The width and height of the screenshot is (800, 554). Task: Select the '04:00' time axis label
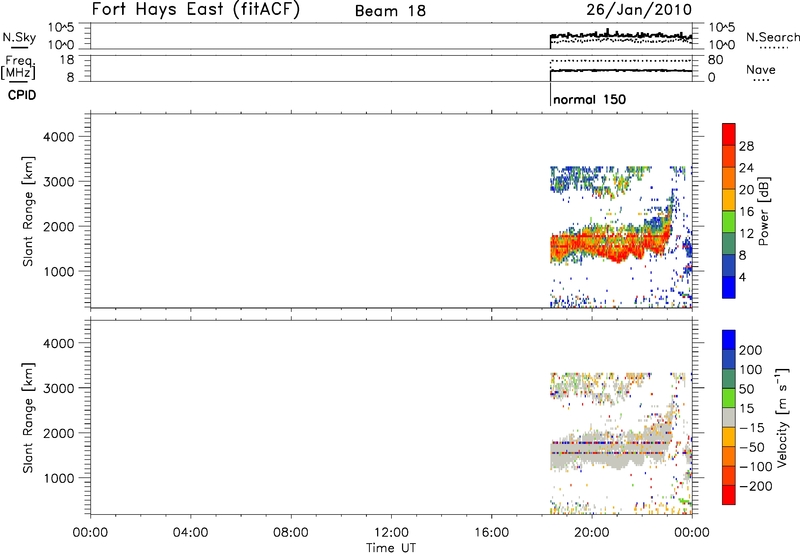click(x=190, y=533)
